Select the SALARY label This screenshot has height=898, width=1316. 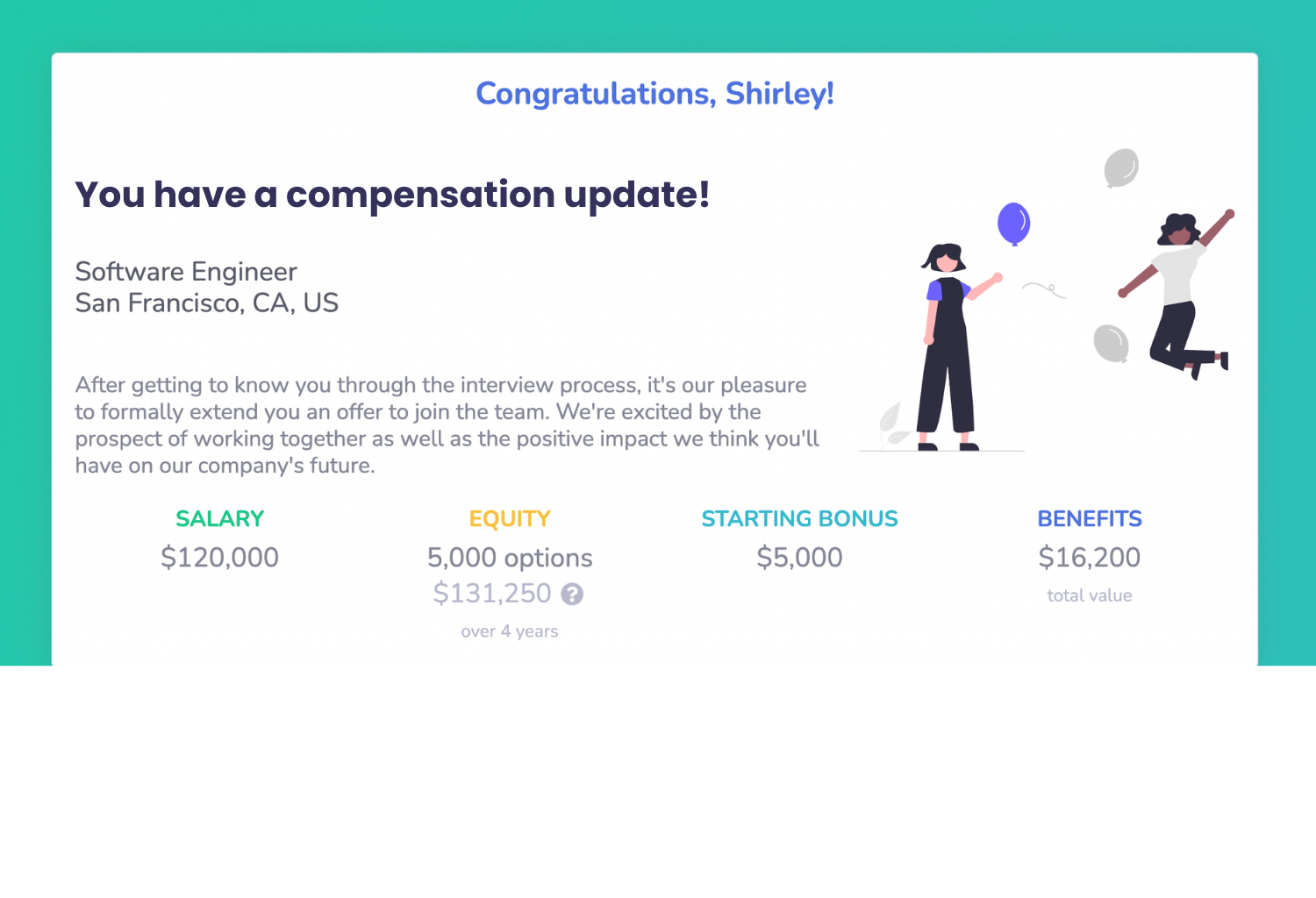coord(219,519)
